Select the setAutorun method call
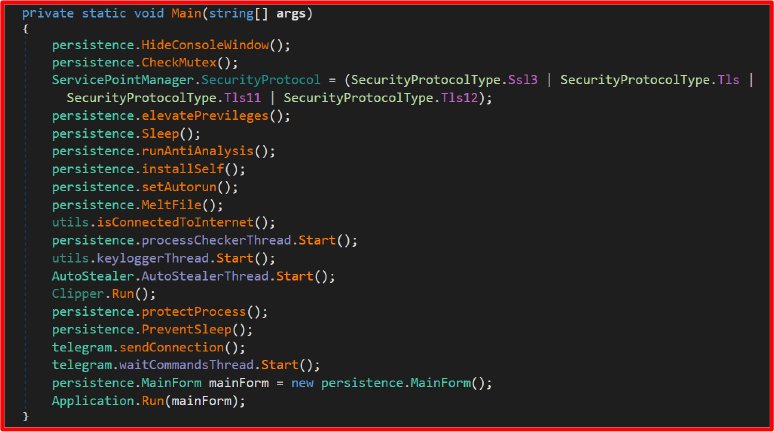 179,187
